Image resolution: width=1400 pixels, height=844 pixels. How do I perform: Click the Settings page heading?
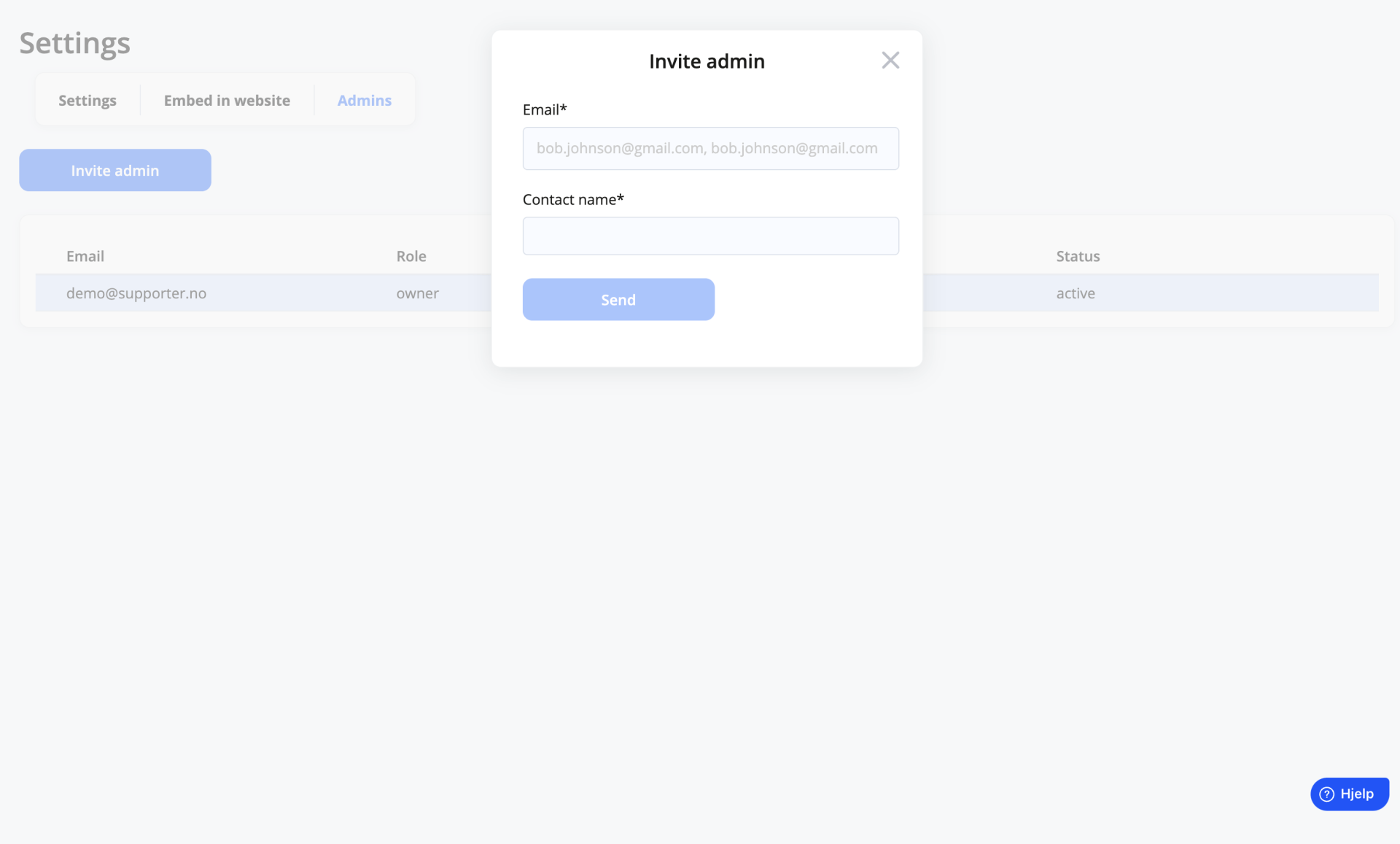(x=75, y=43)
